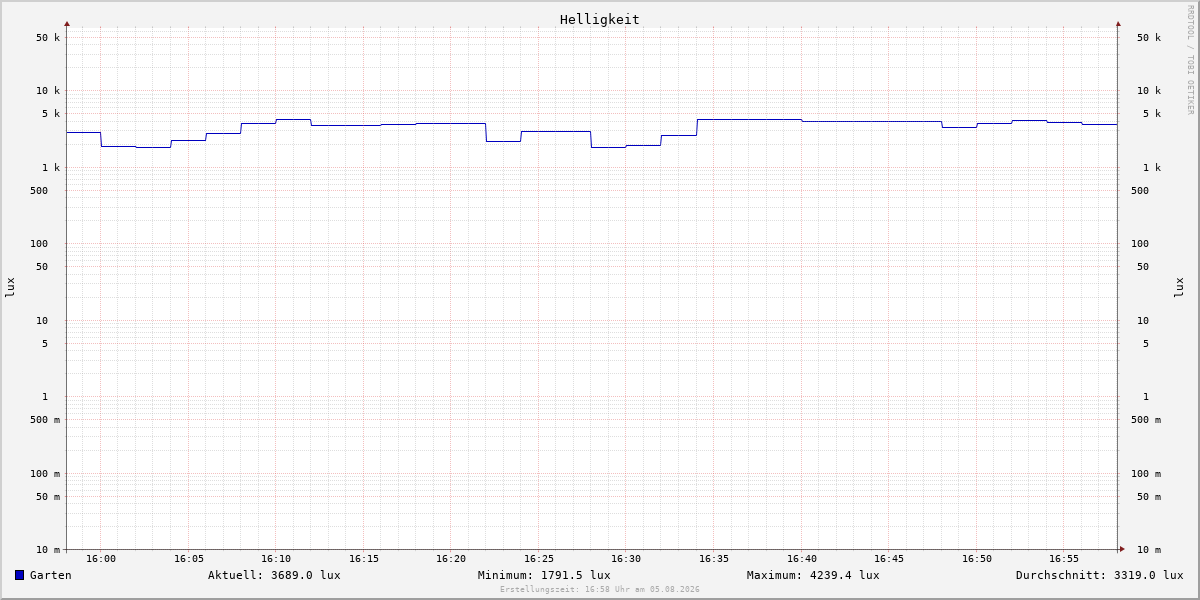Screen dimensions: 1200x600
Task: Click the red arrow at the x-axis end
Action: click(1122, 548)
